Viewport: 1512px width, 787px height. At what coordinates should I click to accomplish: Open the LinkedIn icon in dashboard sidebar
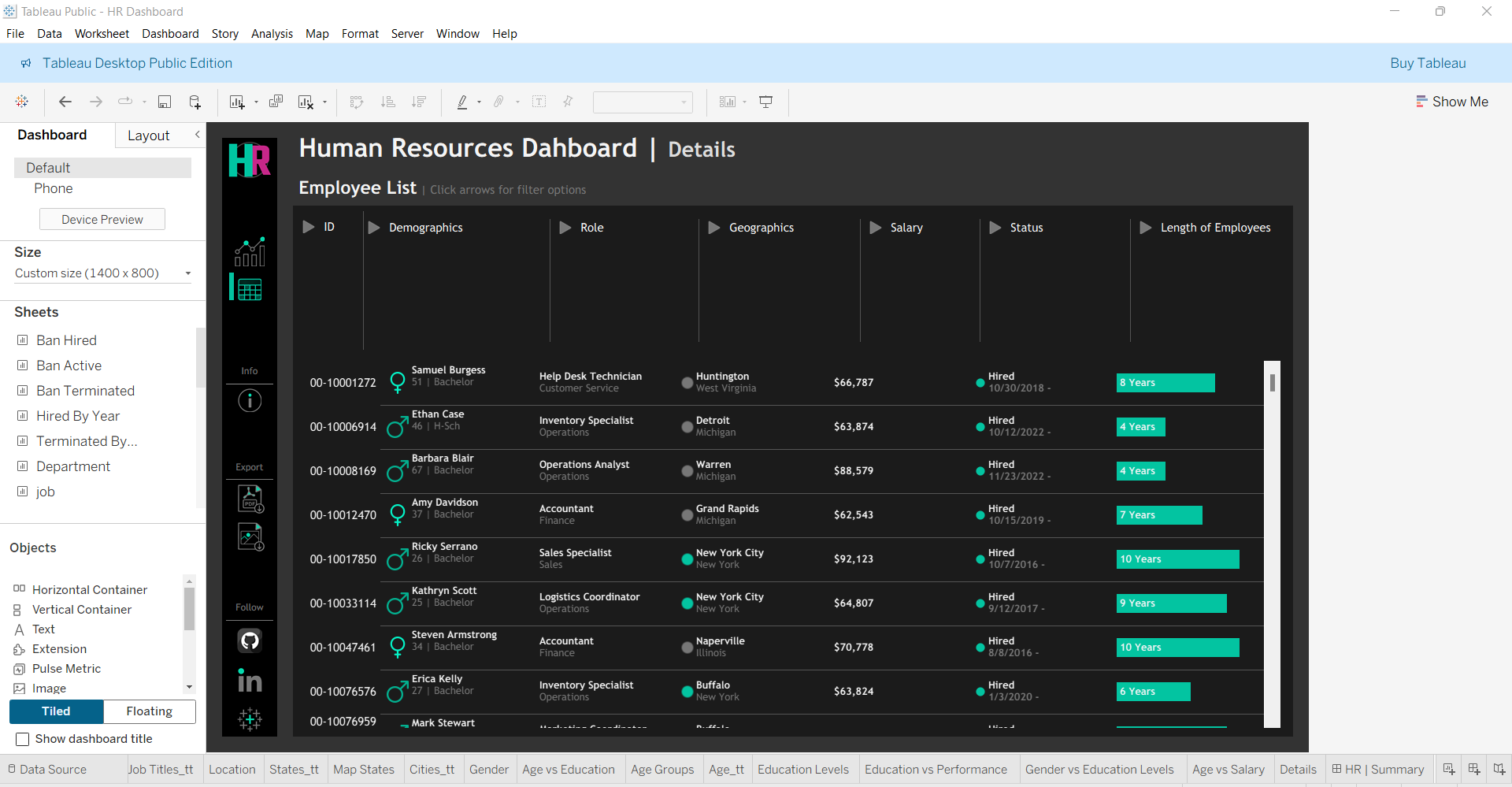250,681
